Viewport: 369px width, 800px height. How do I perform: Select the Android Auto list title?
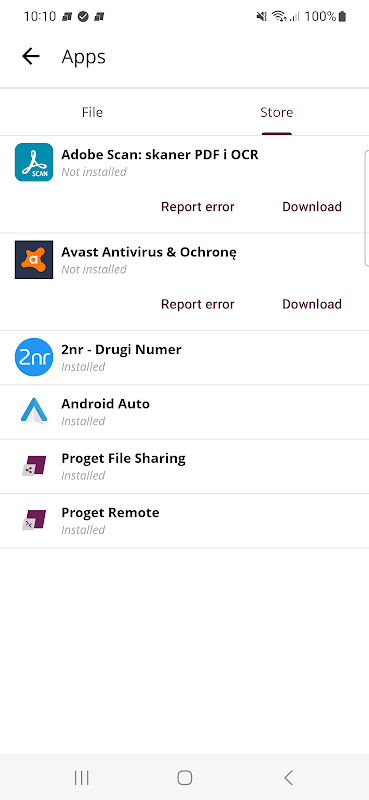pyautogui.click(x=106, y=404)
